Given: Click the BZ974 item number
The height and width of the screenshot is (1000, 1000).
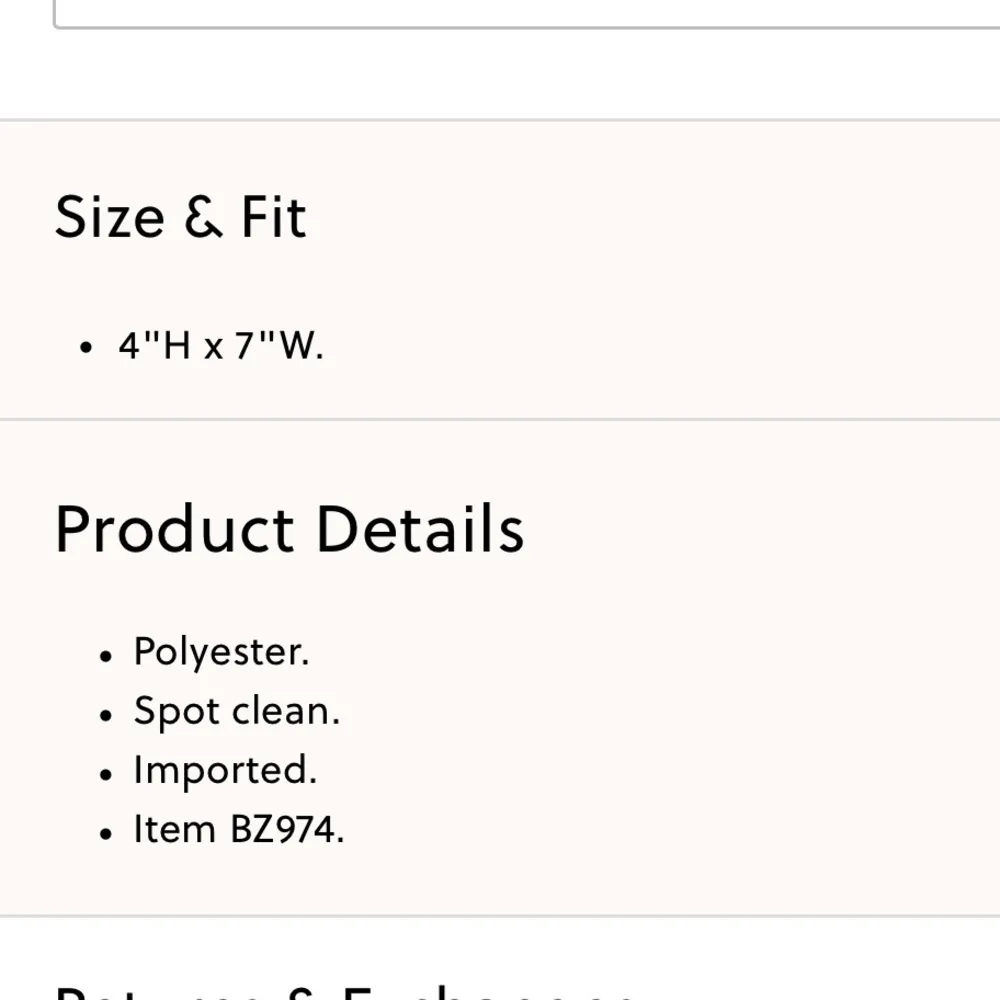Looking at the screenshot, I should coord(287,830).
